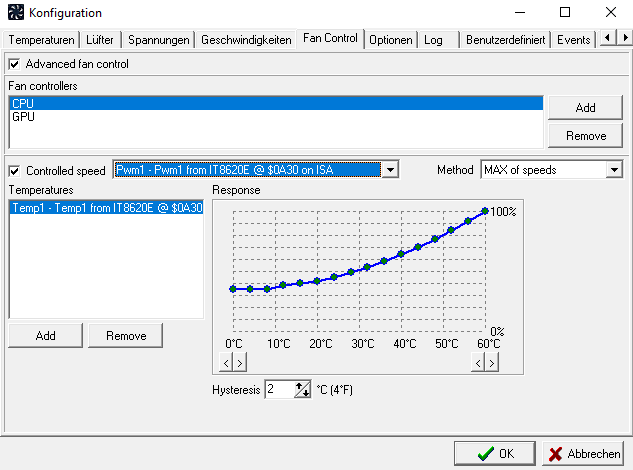Maximize the Konfiguration window

565,12
